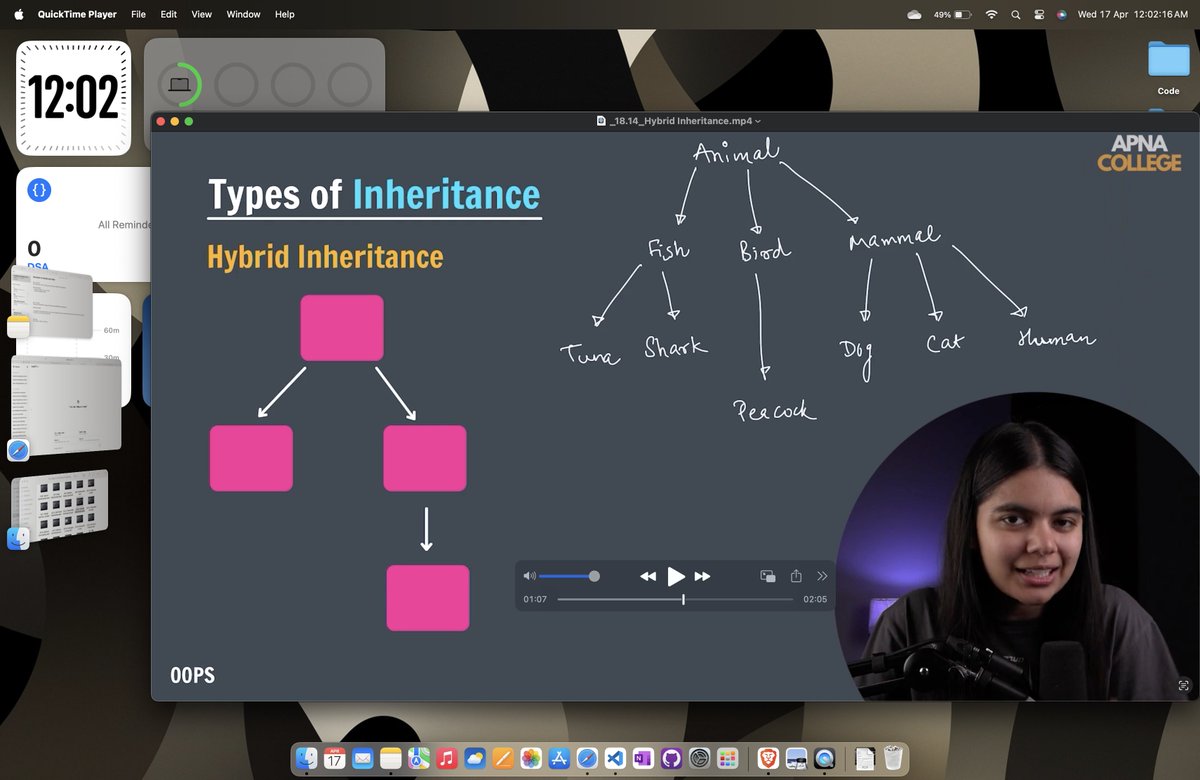This screenshot has height=780, width=1200.
Task: Open Weather from the Dock
Action: [x=475, y=758]
